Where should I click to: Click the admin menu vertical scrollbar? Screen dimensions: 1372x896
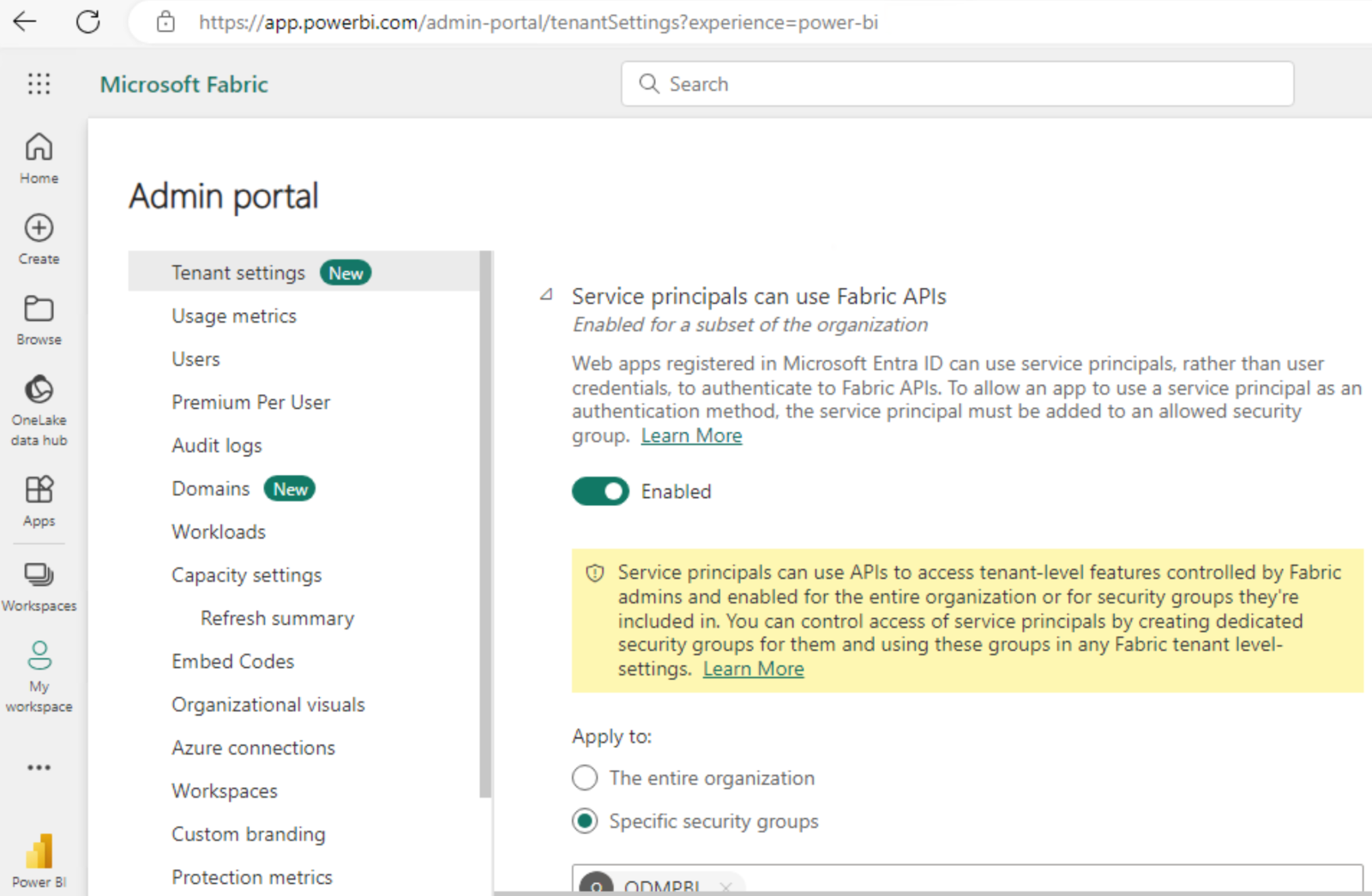[x=485, y=524]
